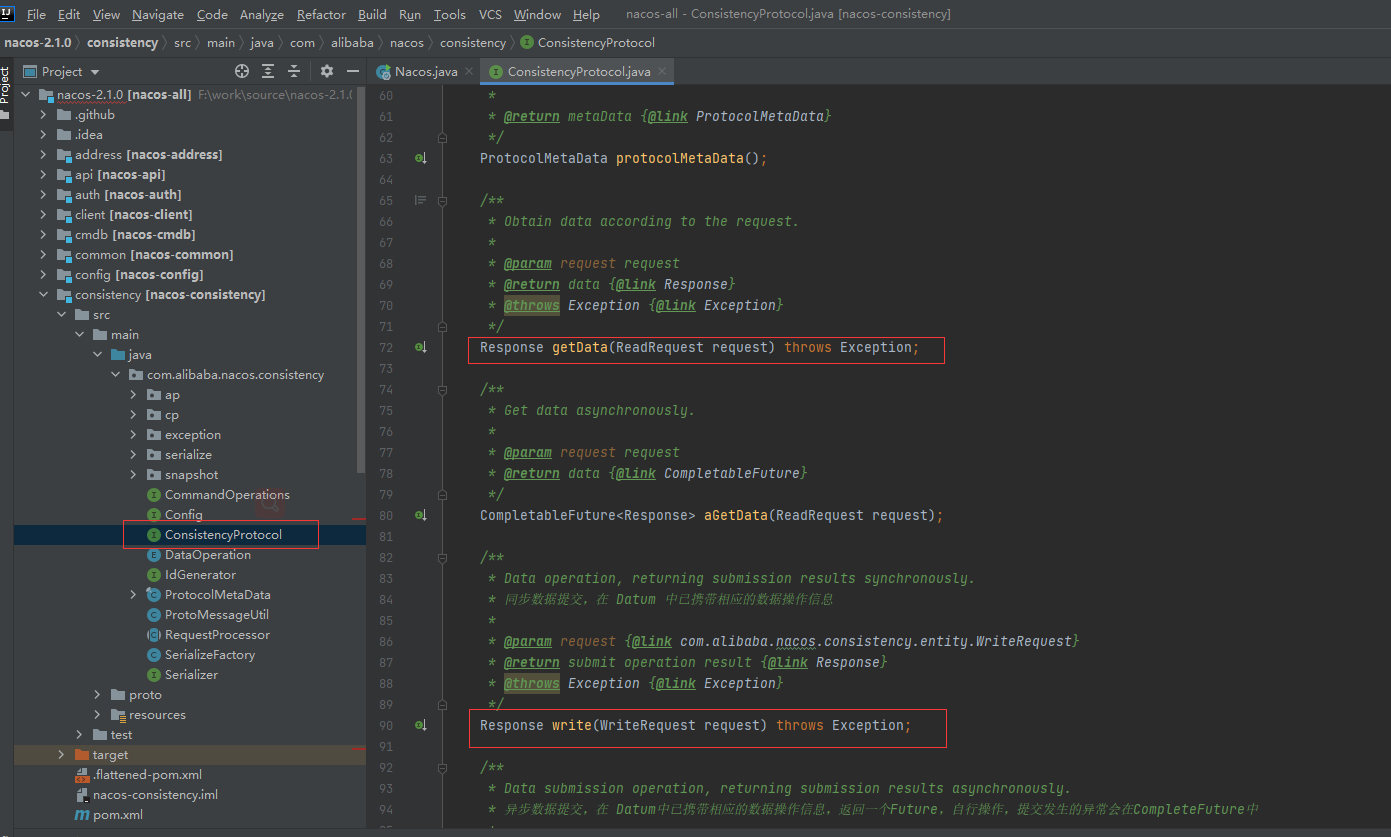Click the ProtoMessageUtil class icon
The image size is (1391, 837).
point(154,615)
